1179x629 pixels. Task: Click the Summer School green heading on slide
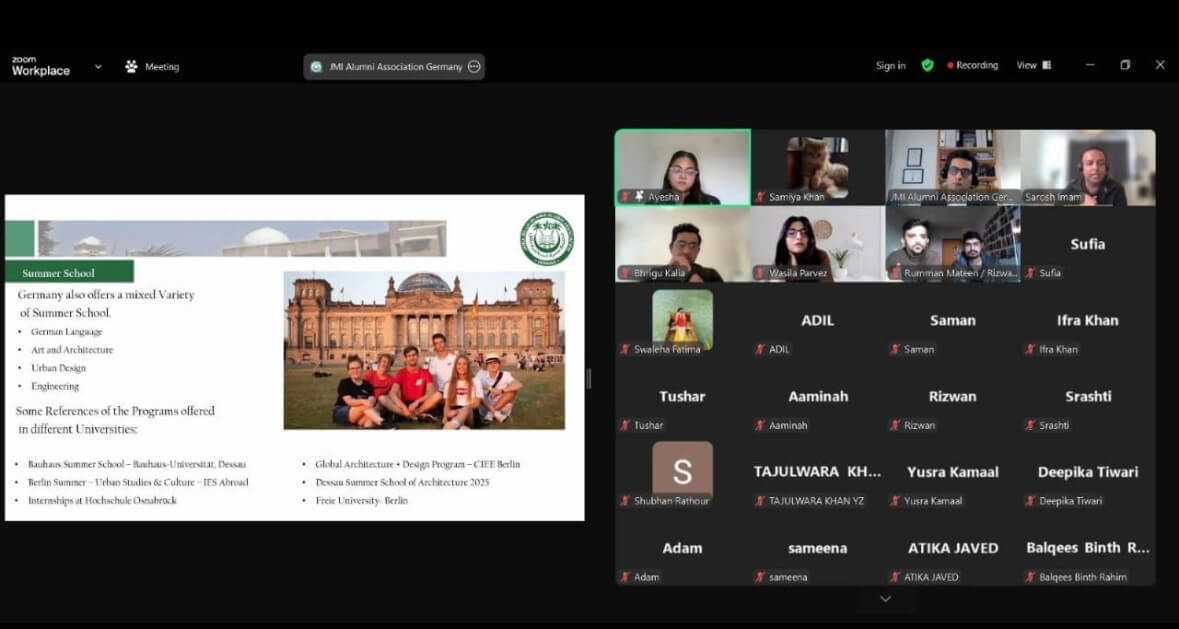[x=70, y=272]
